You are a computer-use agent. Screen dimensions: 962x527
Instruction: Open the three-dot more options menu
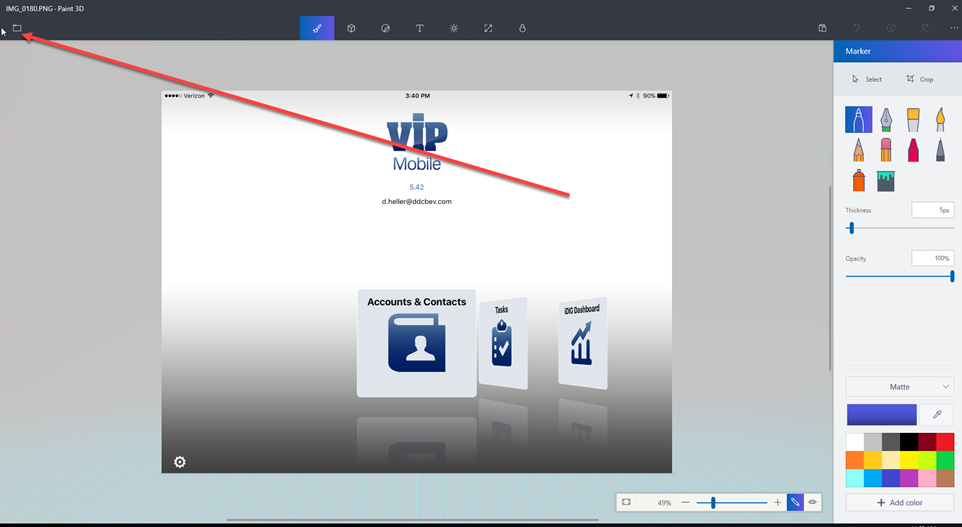tap(954, 28)
